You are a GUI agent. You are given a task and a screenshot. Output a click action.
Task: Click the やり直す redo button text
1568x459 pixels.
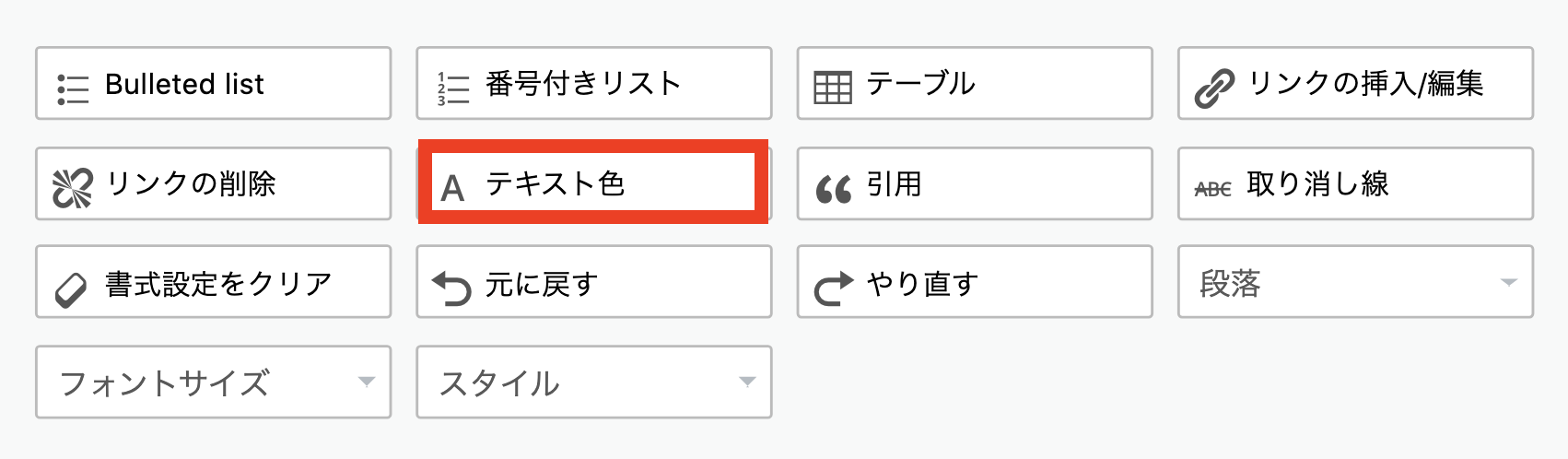point(922,283)
